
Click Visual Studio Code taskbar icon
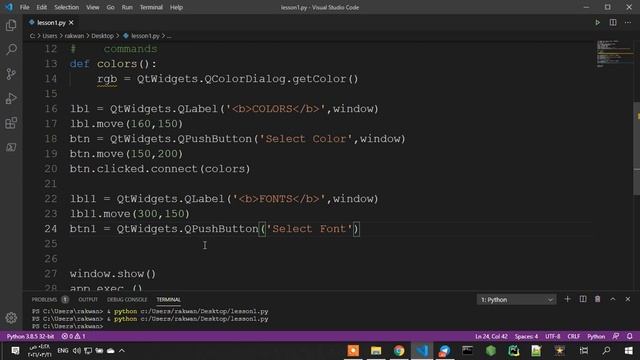click(422, 351)
